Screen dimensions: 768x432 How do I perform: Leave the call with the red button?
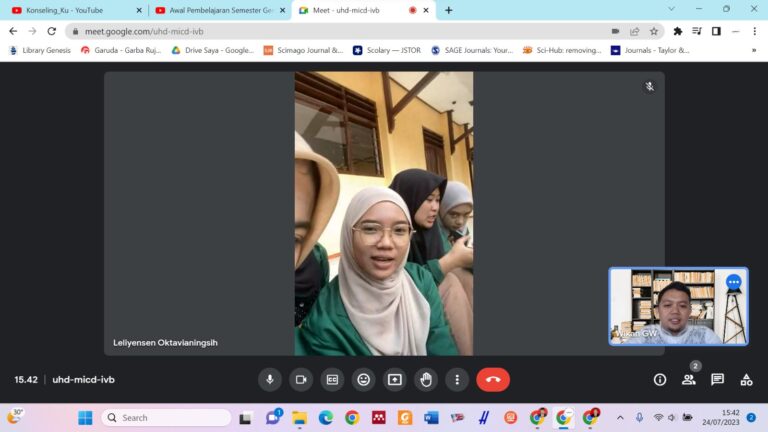click(x=493, y=380)
